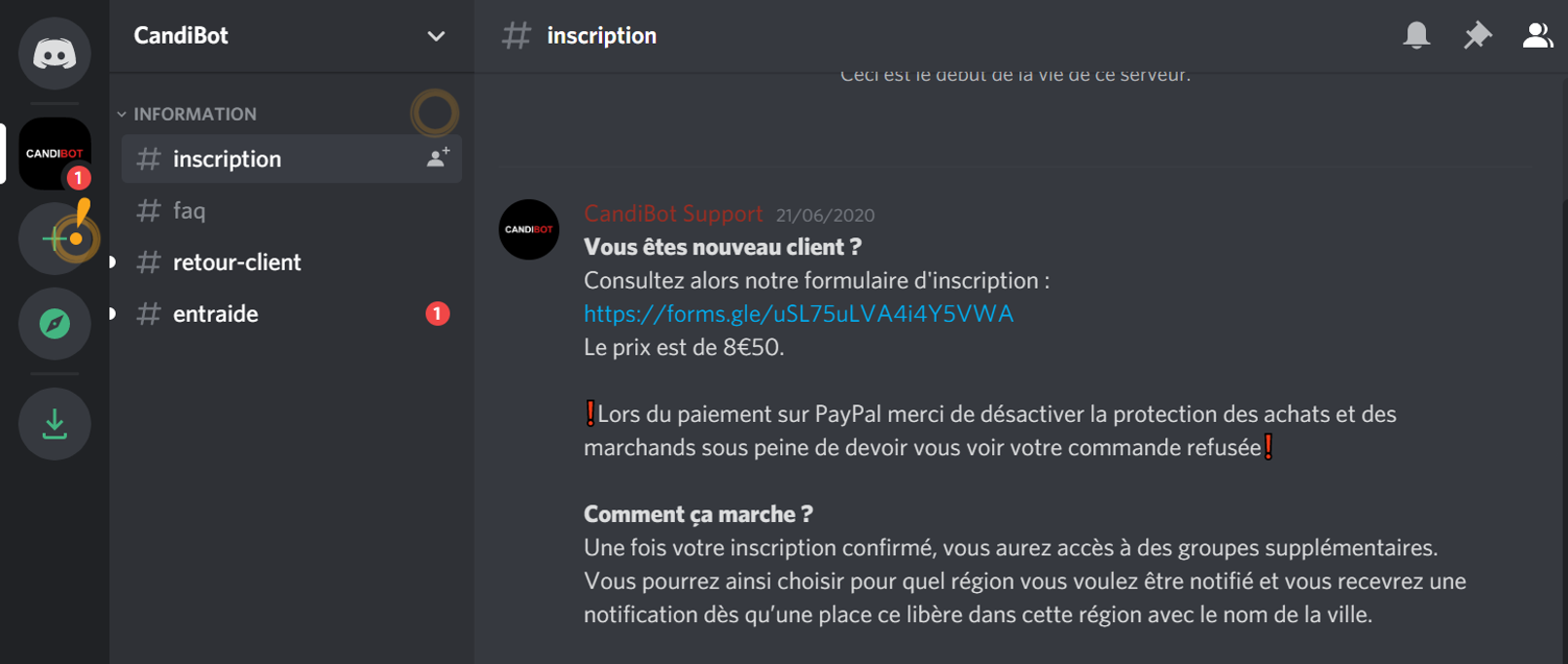Click the chevron next to CandiBot
Screen dimensions: 1568x664
pos(436,36)
